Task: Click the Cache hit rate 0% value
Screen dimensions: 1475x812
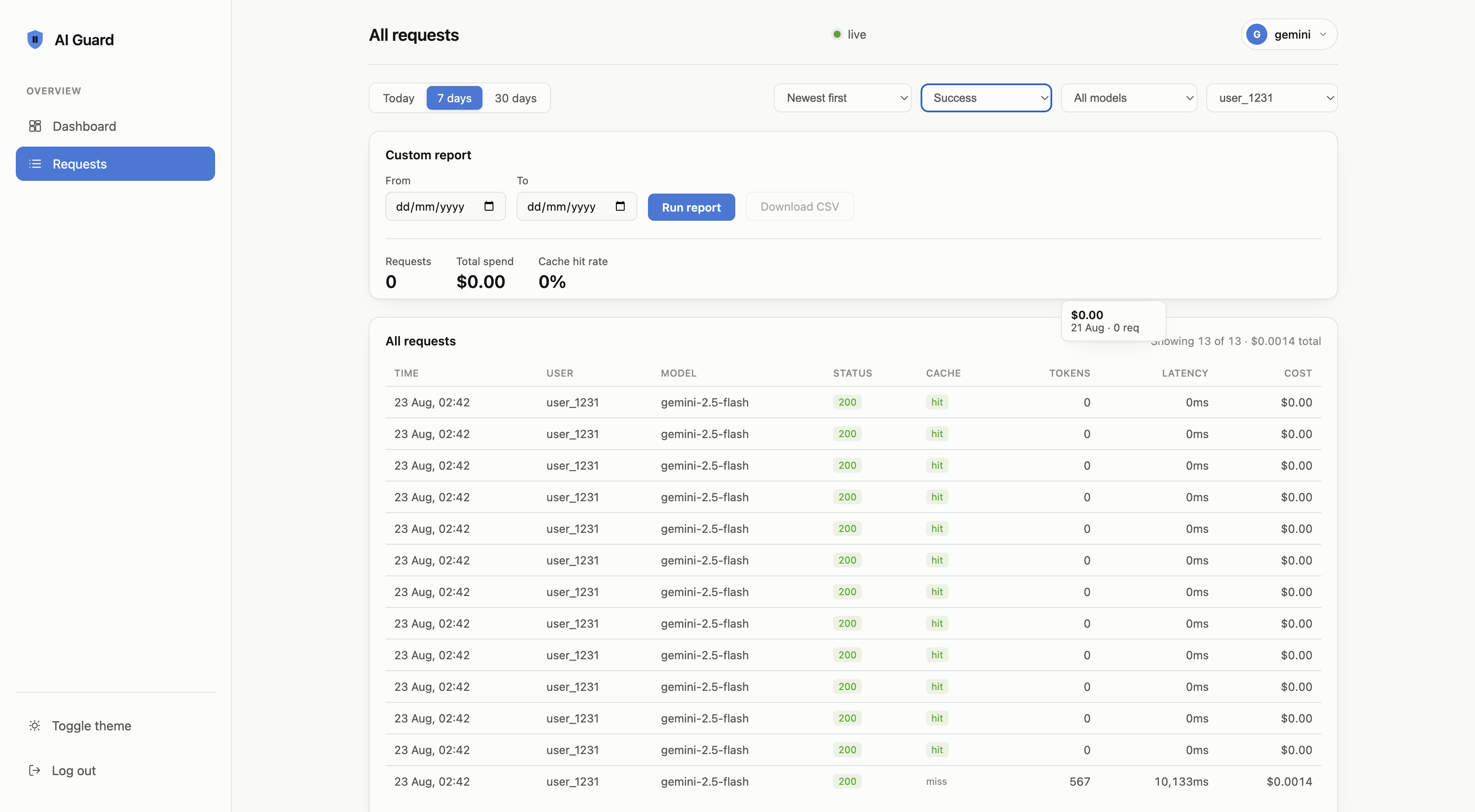Action: (x=552, y=282)
